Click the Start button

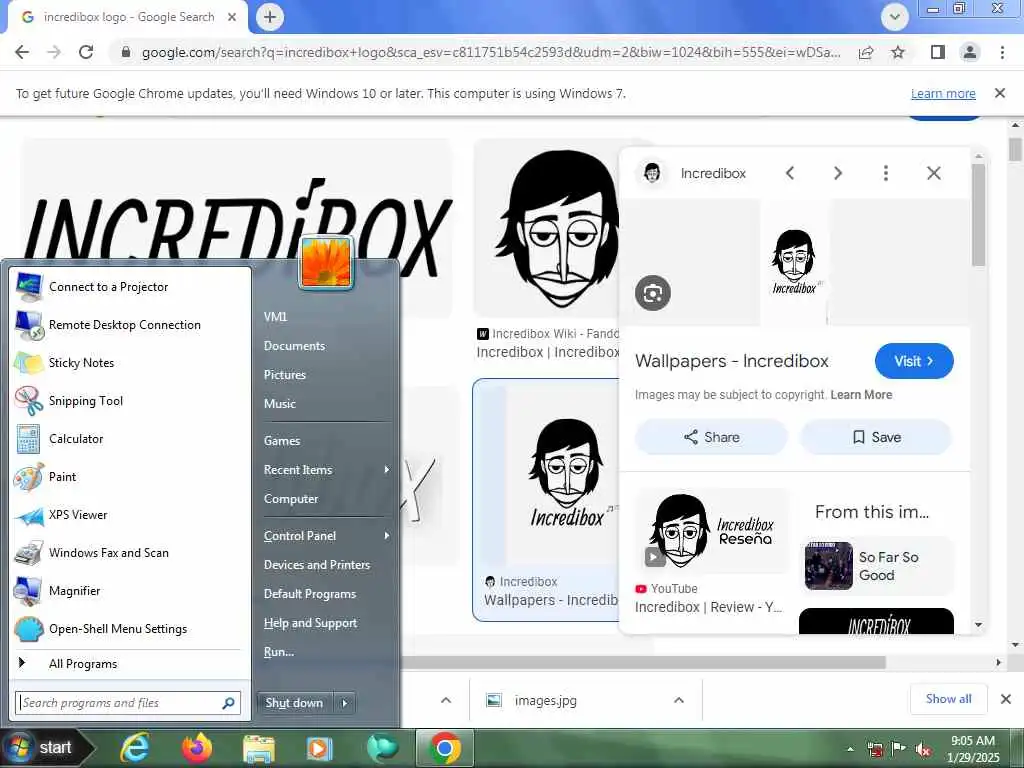46,748
